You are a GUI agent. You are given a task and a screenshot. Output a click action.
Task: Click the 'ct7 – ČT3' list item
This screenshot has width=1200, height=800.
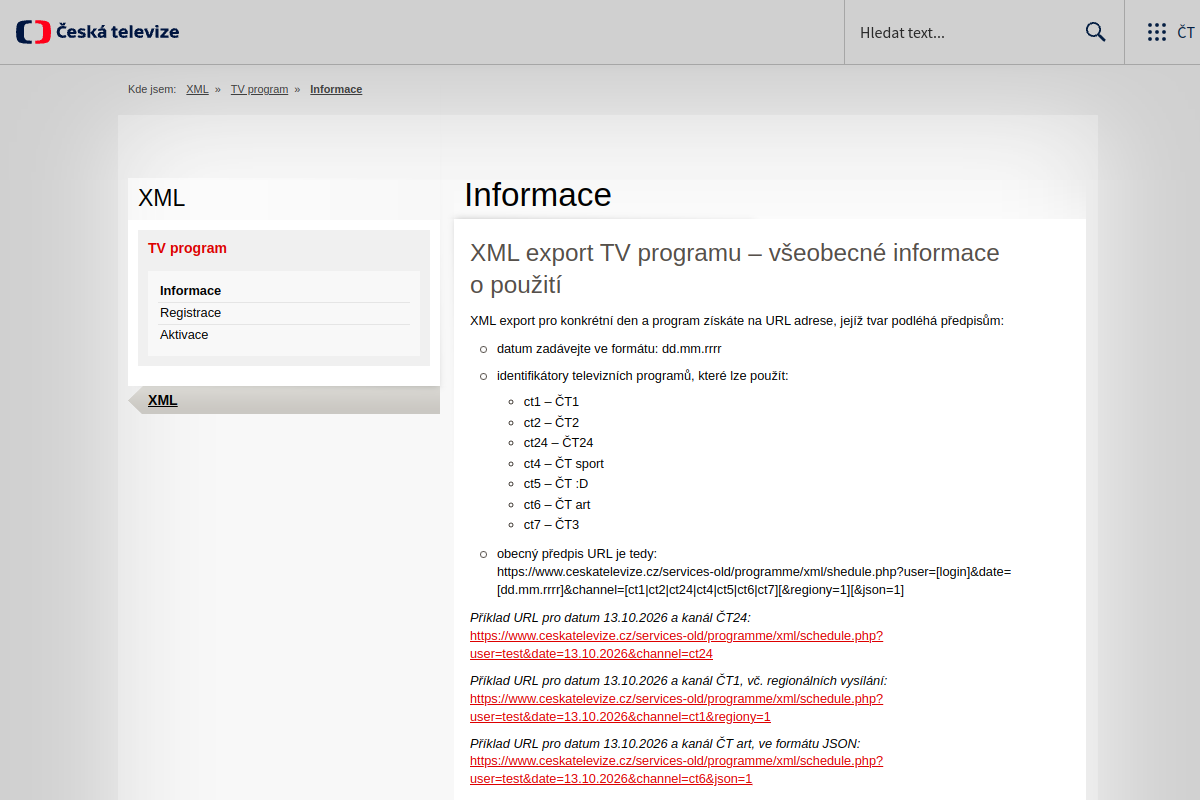[551, 525]
